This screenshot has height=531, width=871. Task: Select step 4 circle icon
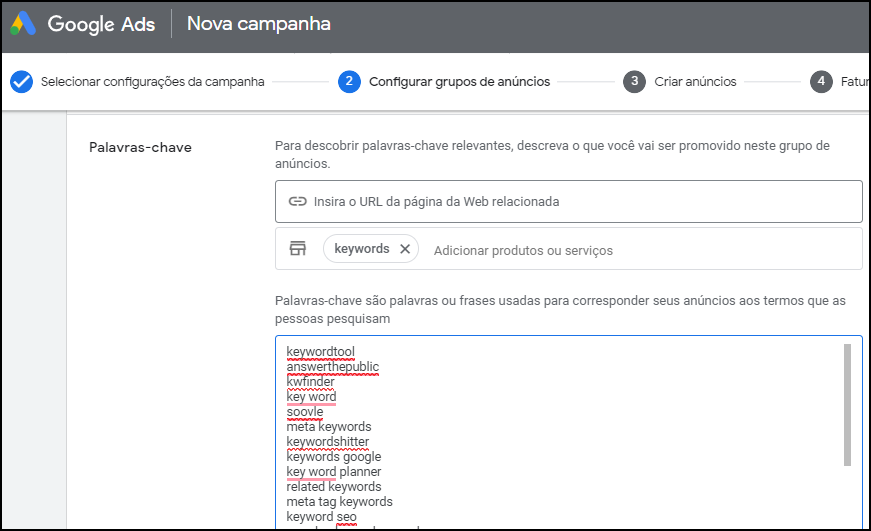[820, 82]
